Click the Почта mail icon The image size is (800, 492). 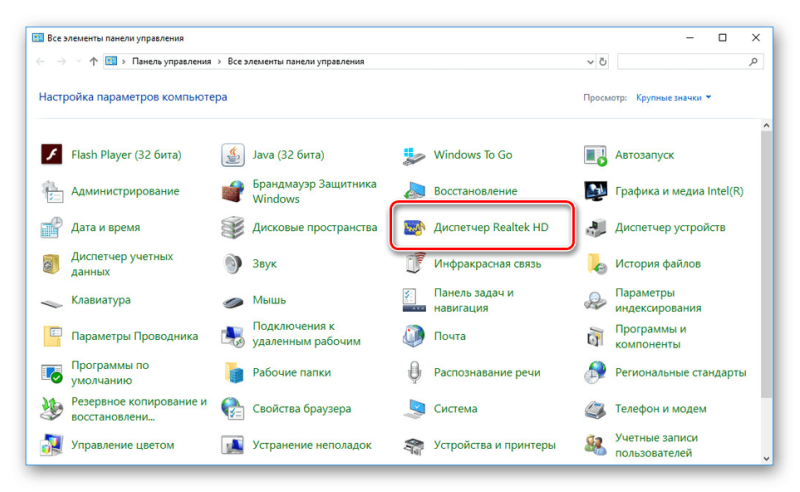(x=414, y=336)
